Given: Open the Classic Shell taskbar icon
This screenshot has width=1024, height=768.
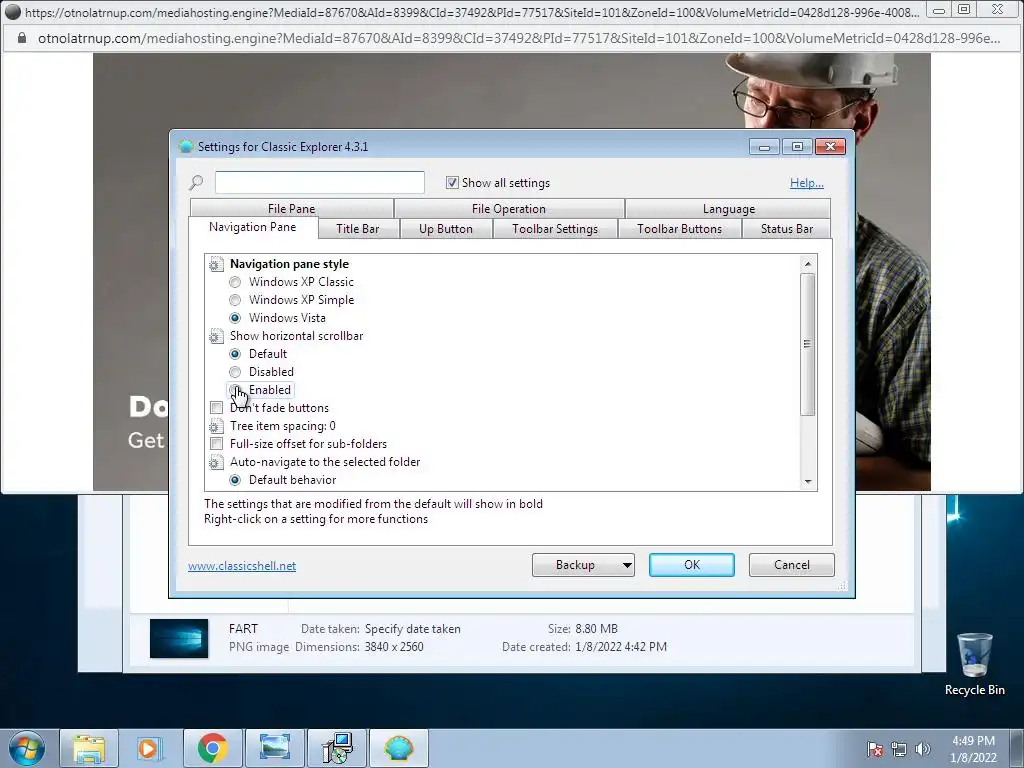Looking at the screenshot, I should 399,748.
